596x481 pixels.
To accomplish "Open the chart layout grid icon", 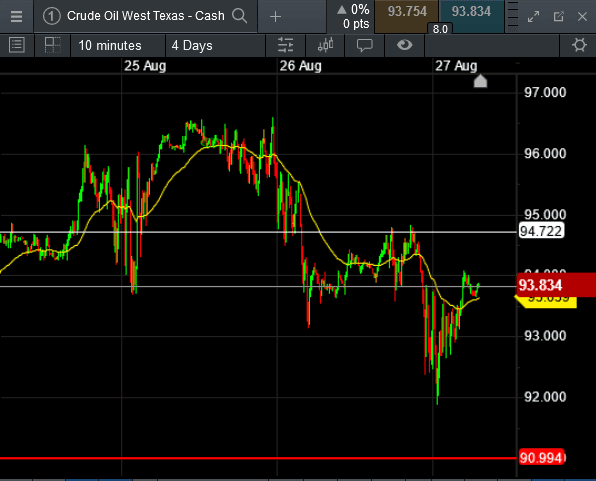I will click(x=52, y=45).
